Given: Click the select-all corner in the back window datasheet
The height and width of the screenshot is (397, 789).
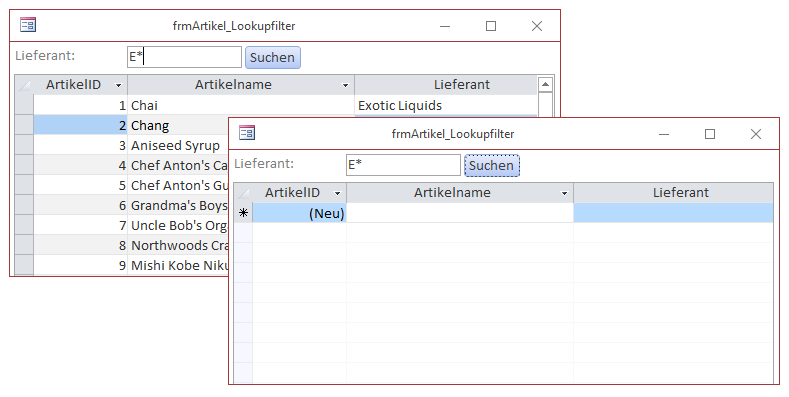Looking at the screenshot, I should pyautogui.click(x=24, y=85).
